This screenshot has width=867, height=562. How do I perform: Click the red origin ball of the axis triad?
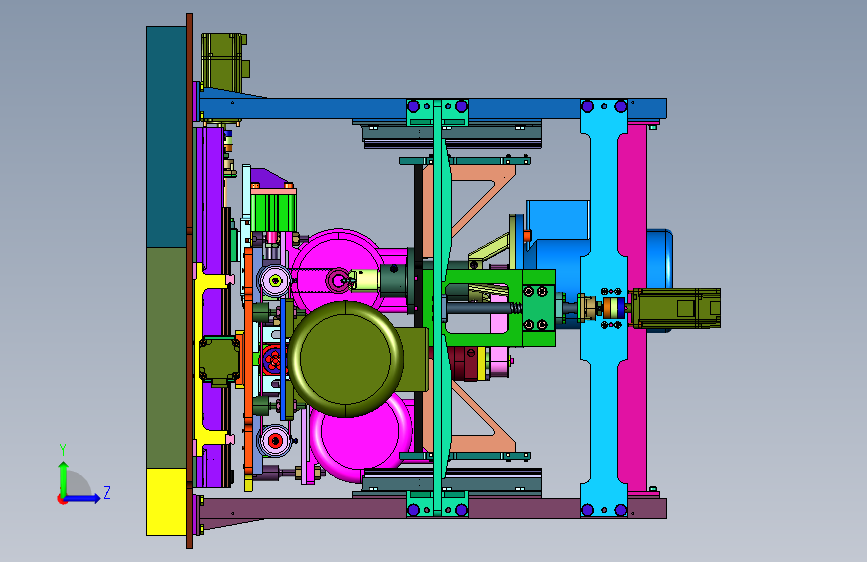(61, 499)
